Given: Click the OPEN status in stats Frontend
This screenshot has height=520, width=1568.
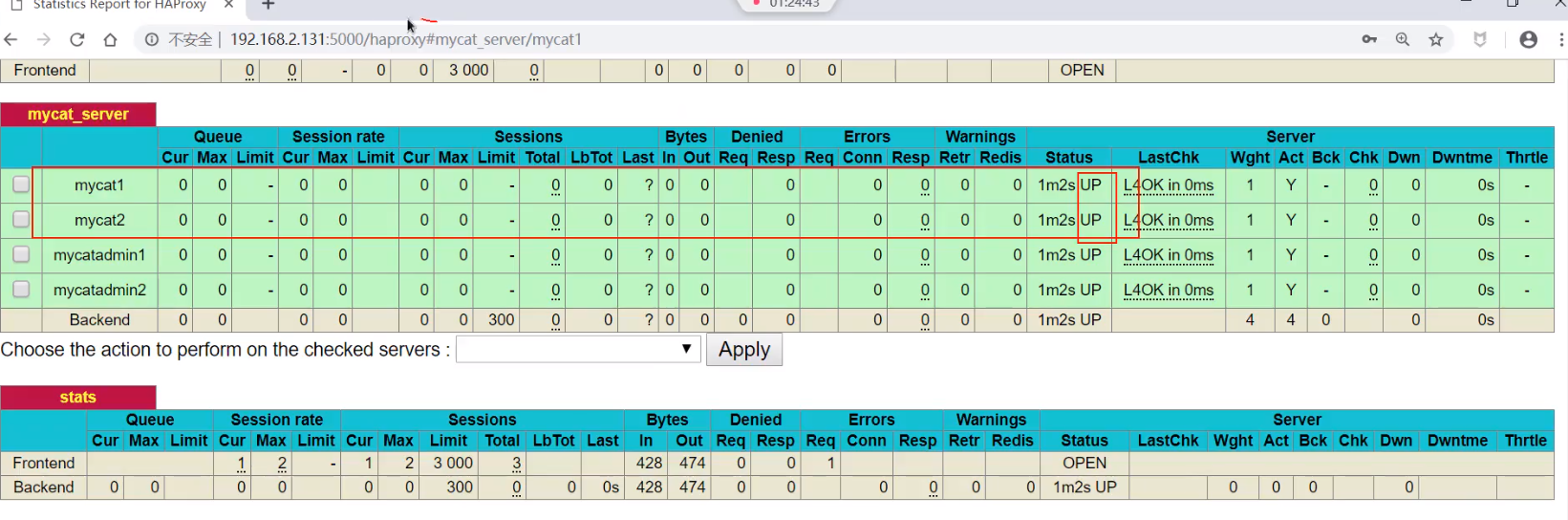Looking at the screenshot, I should click(1085, 463).
